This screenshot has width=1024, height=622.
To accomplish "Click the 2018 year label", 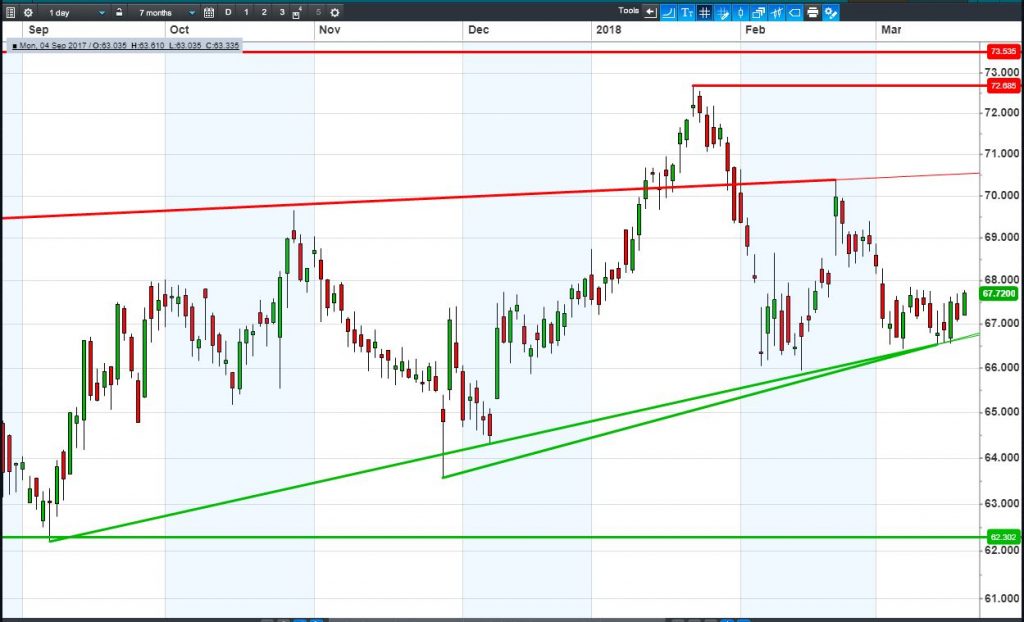I will point(609,30).
